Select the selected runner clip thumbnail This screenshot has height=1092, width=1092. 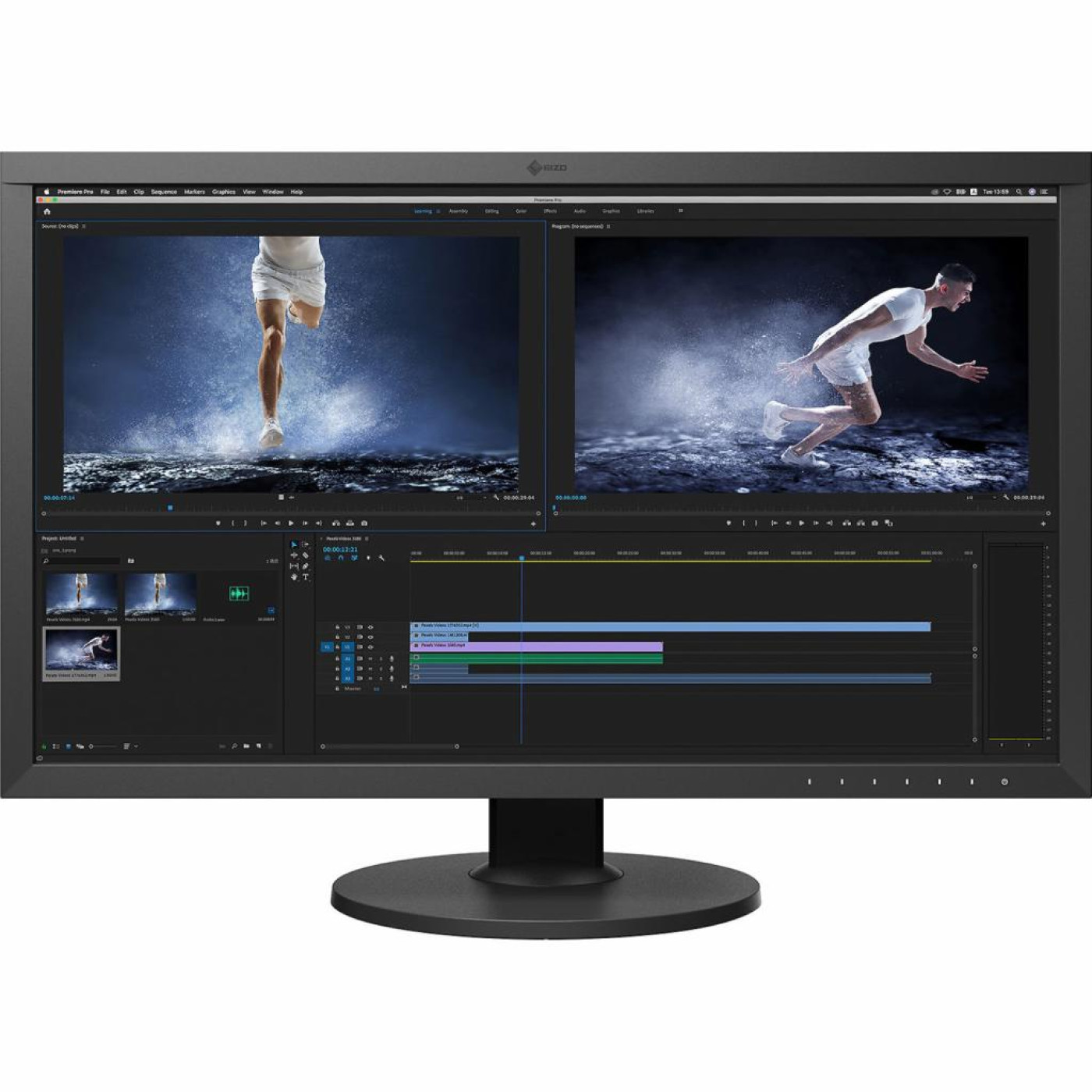pyautogui.click(x=81, y=650)
